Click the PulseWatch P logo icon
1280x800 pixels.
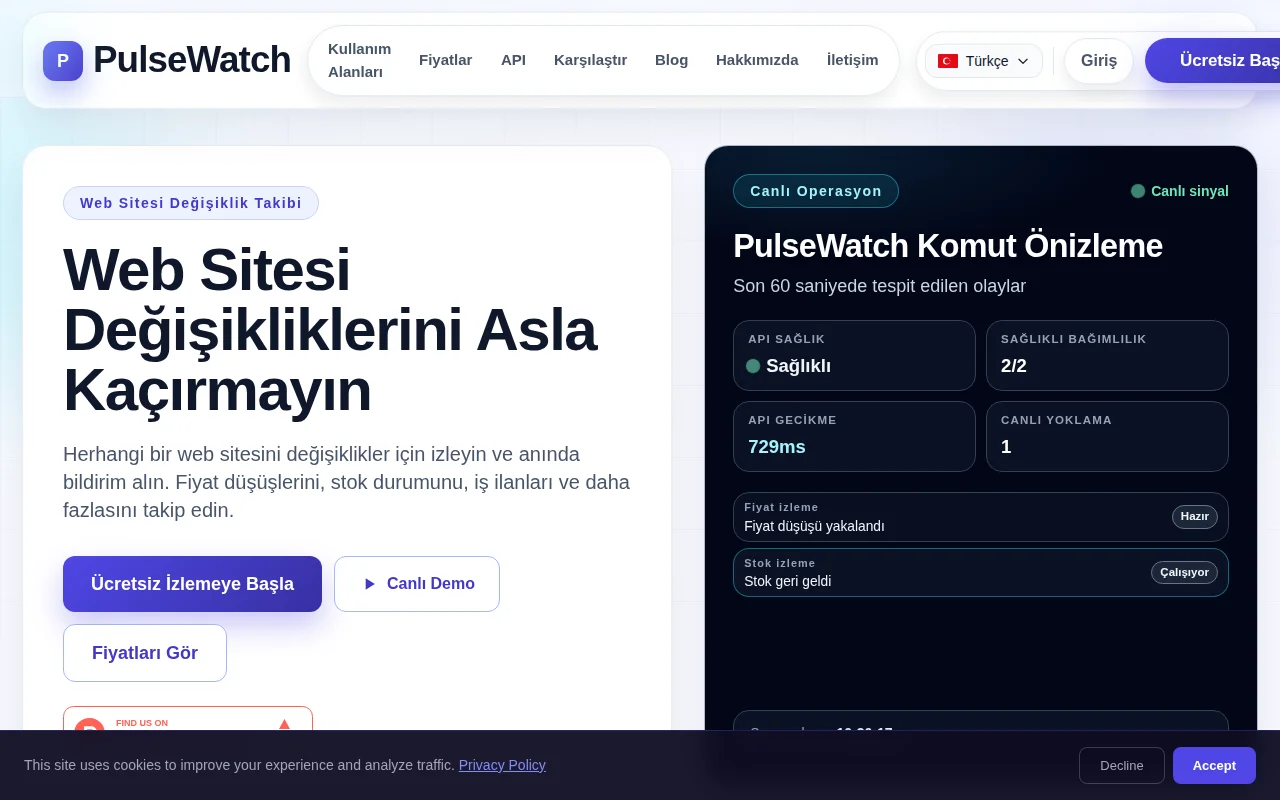[x=63, y=61]
